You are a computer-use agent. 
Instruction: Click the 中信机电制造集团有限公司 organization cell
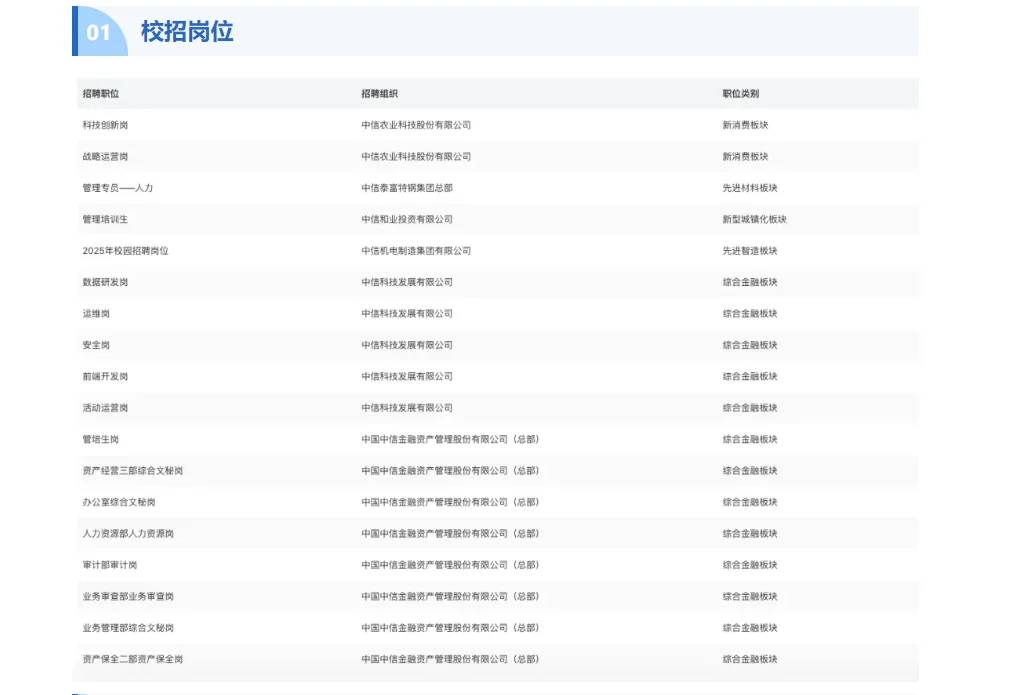pos(416,251)
